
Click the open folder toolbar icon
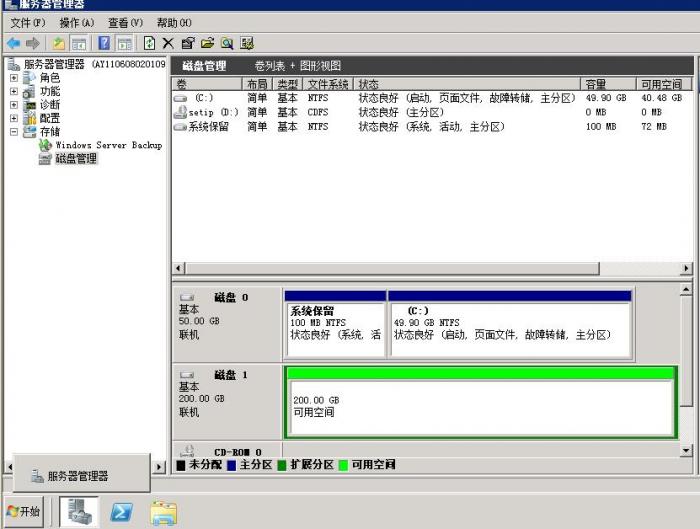[x=207, y=43]
